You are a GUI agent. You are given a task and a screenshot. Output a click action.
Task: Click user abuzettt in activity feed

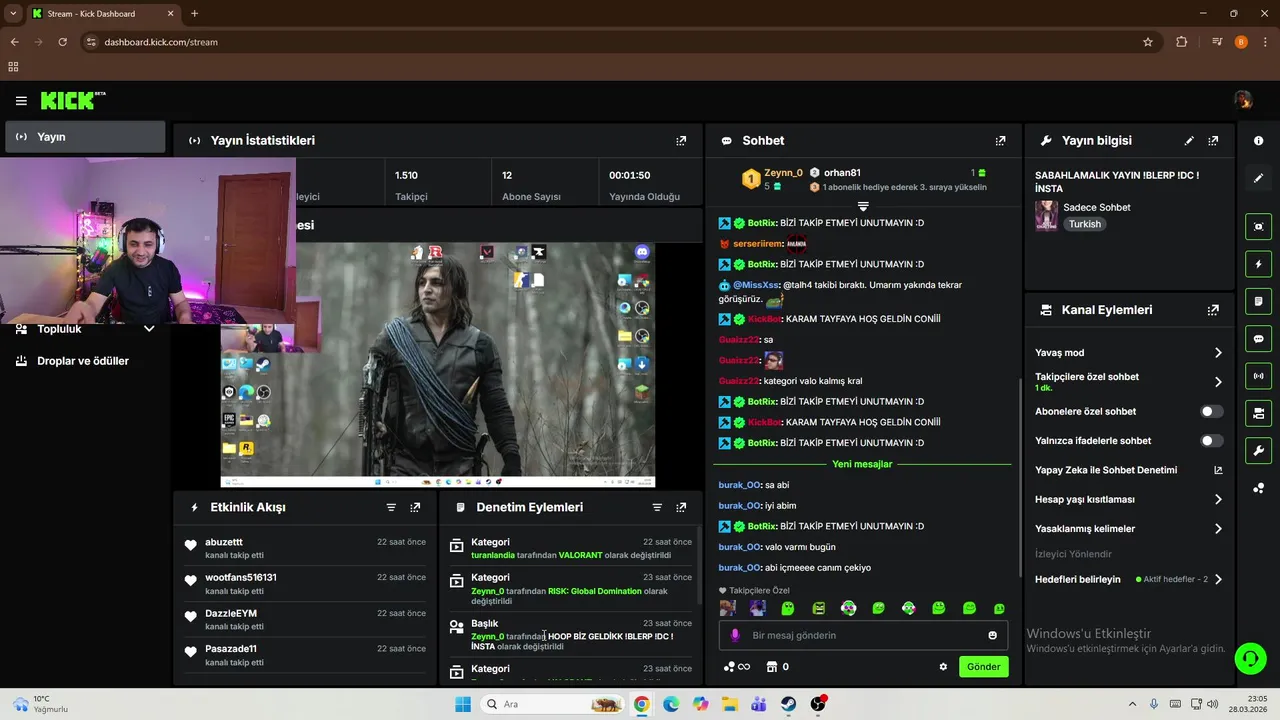pyautogui.click(x=224, y=542)
